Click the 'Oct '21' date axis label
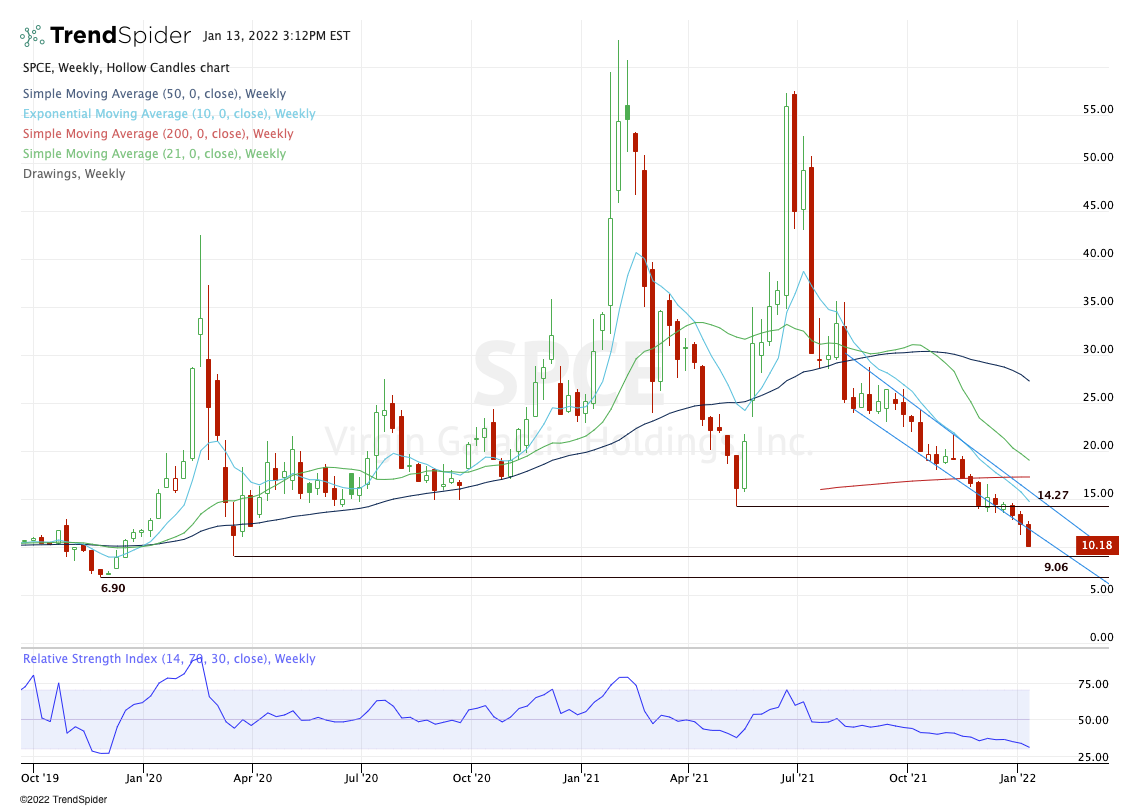1139x809 pixels. click(908, 778)
